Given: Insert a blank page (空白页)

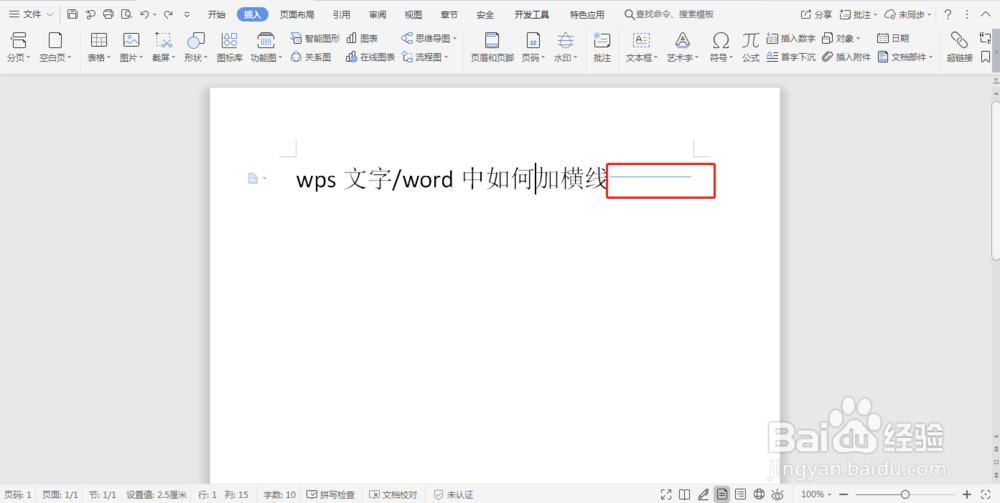Looking at the screenshot, I should [x=55, y=48].
